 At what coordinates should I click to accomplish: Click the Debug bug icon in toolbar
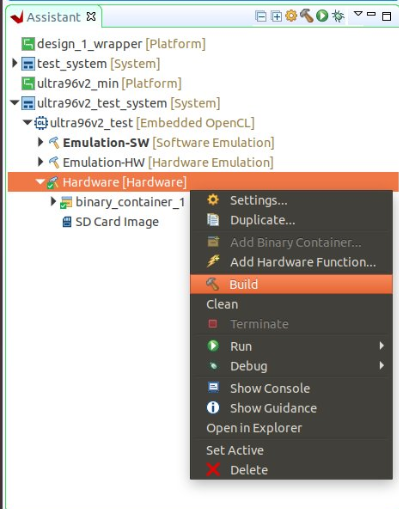click(338, 16)
